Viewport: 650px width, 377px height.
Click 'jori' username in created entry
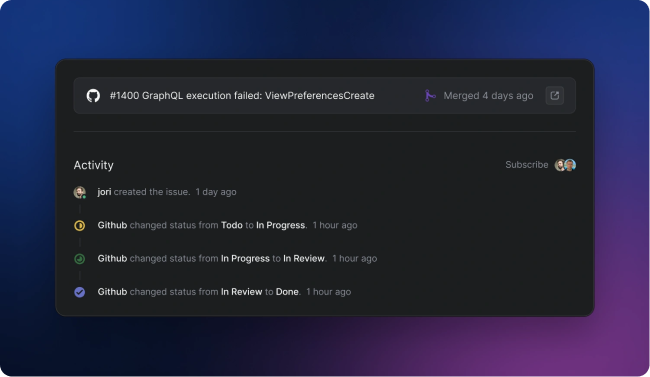(x=104, y=192)
